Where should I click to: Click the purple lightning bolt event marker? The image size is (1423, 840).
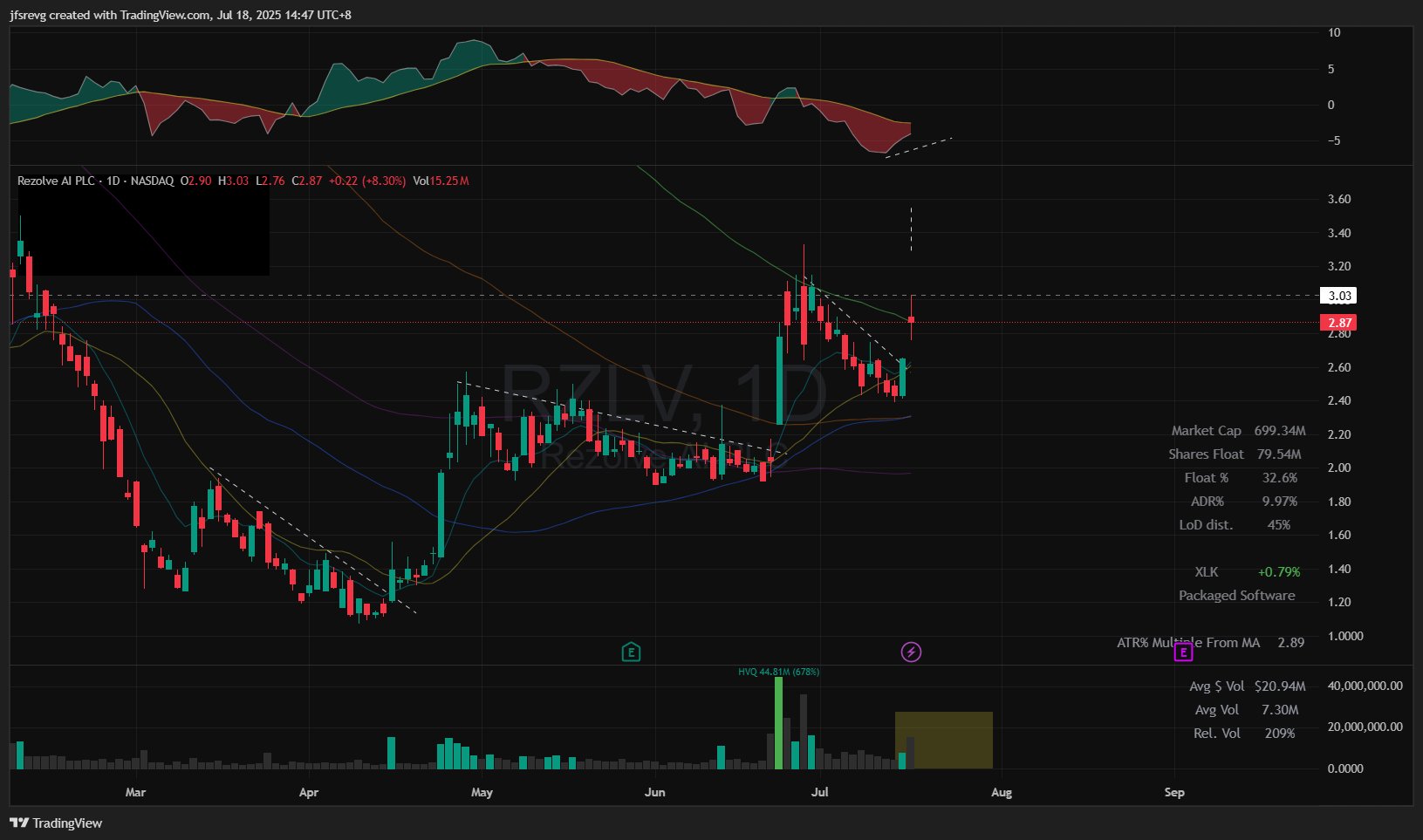pos(911,652)
